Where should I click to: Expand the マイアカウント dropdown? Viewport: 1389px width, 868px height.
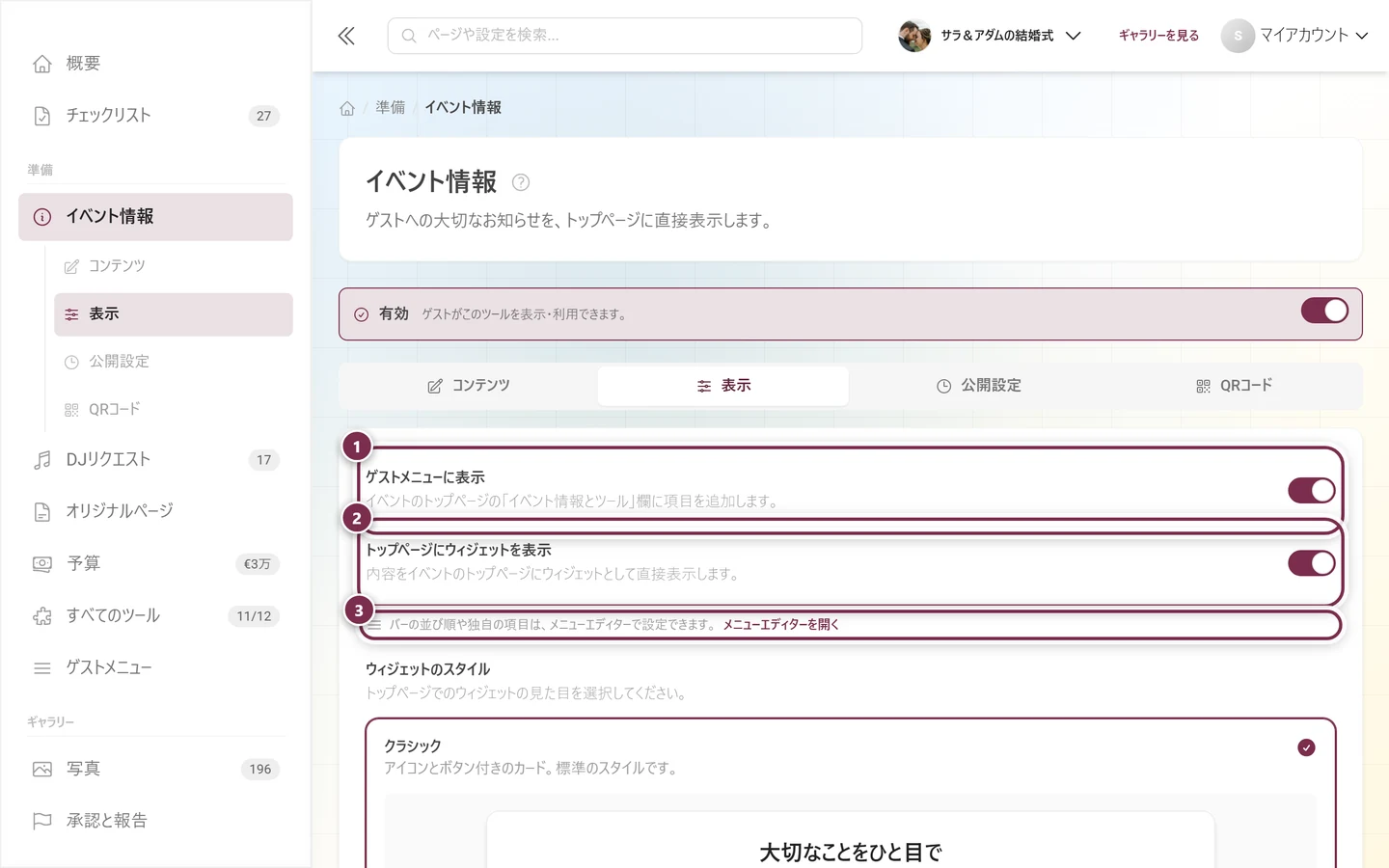[1294, 36]
